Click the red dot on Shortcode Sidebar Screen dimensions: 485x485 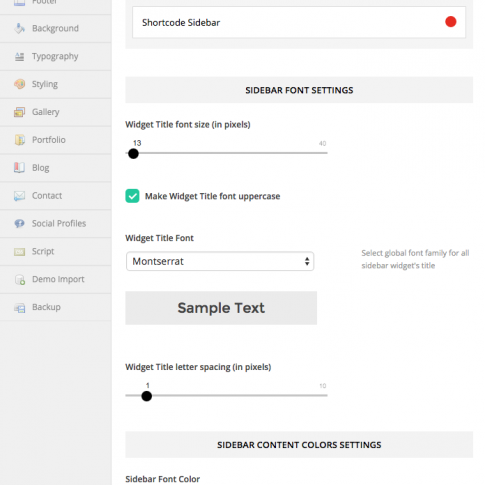[451, 22]
